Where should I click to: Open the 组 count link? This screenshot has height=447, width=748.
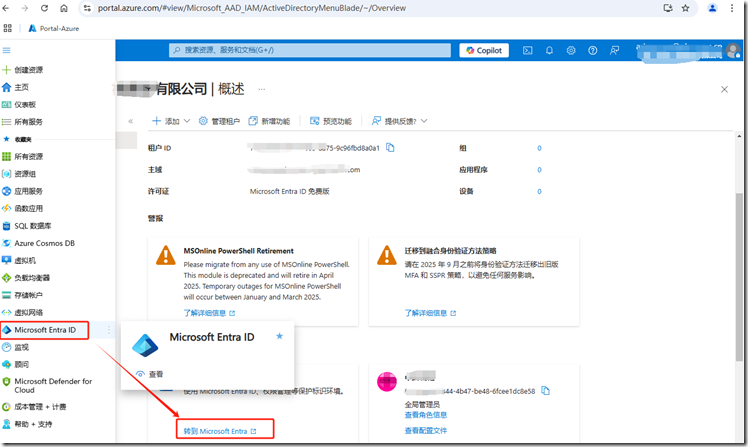click(x=539, y=148)
